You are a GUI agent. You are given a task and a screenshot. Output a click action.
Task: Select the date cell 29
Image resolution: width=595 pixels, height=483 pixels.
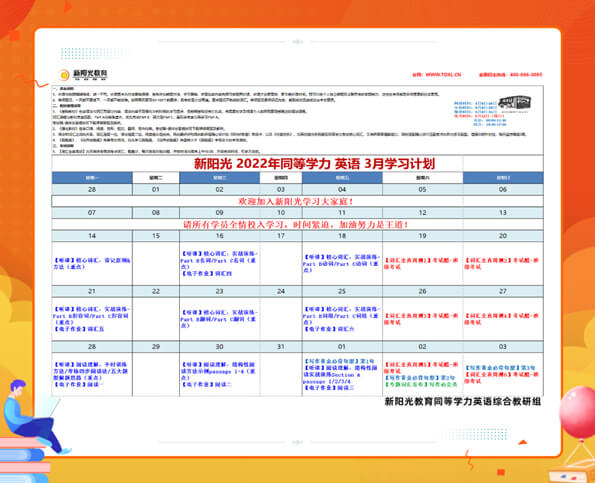(156, 346)
